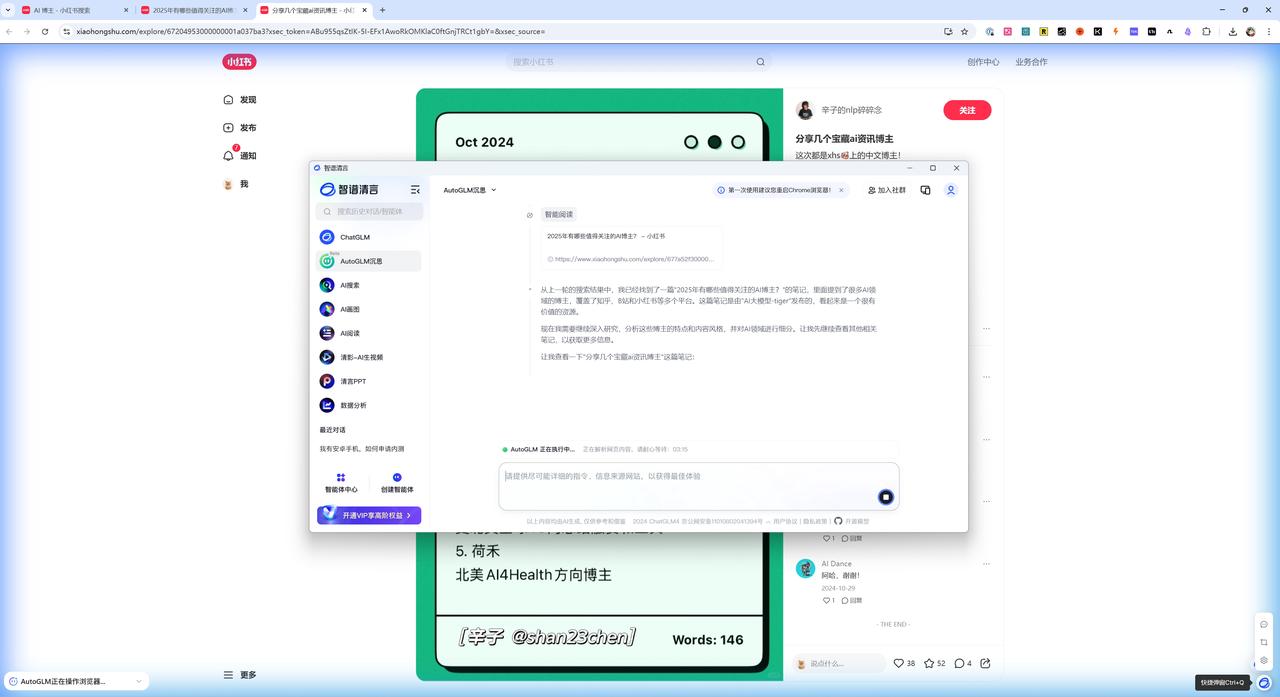Image resolution: width=1280 pixels, height=697 pixels.
Task: Focus the 说点什么 comment input
Action: click(839, 663)
